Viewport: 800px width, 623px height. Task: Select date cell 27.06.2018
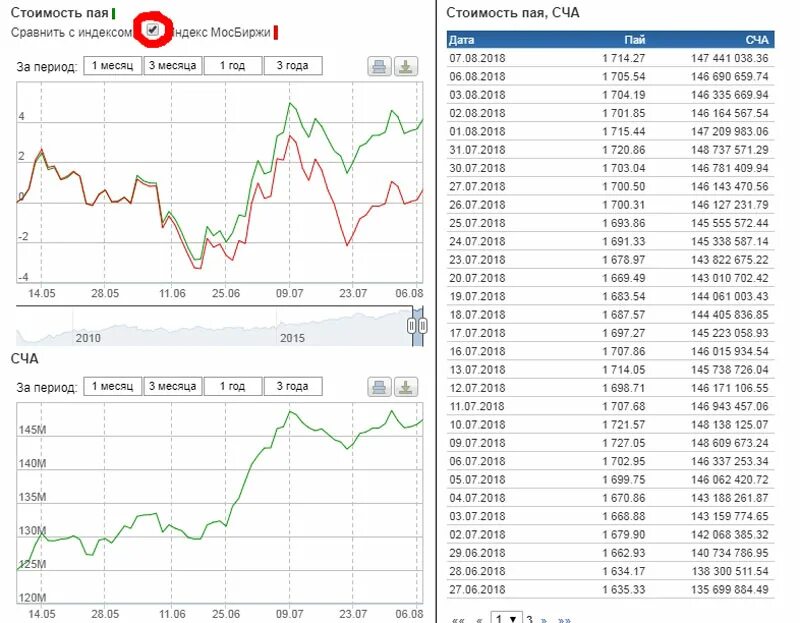tap(477, 590)
